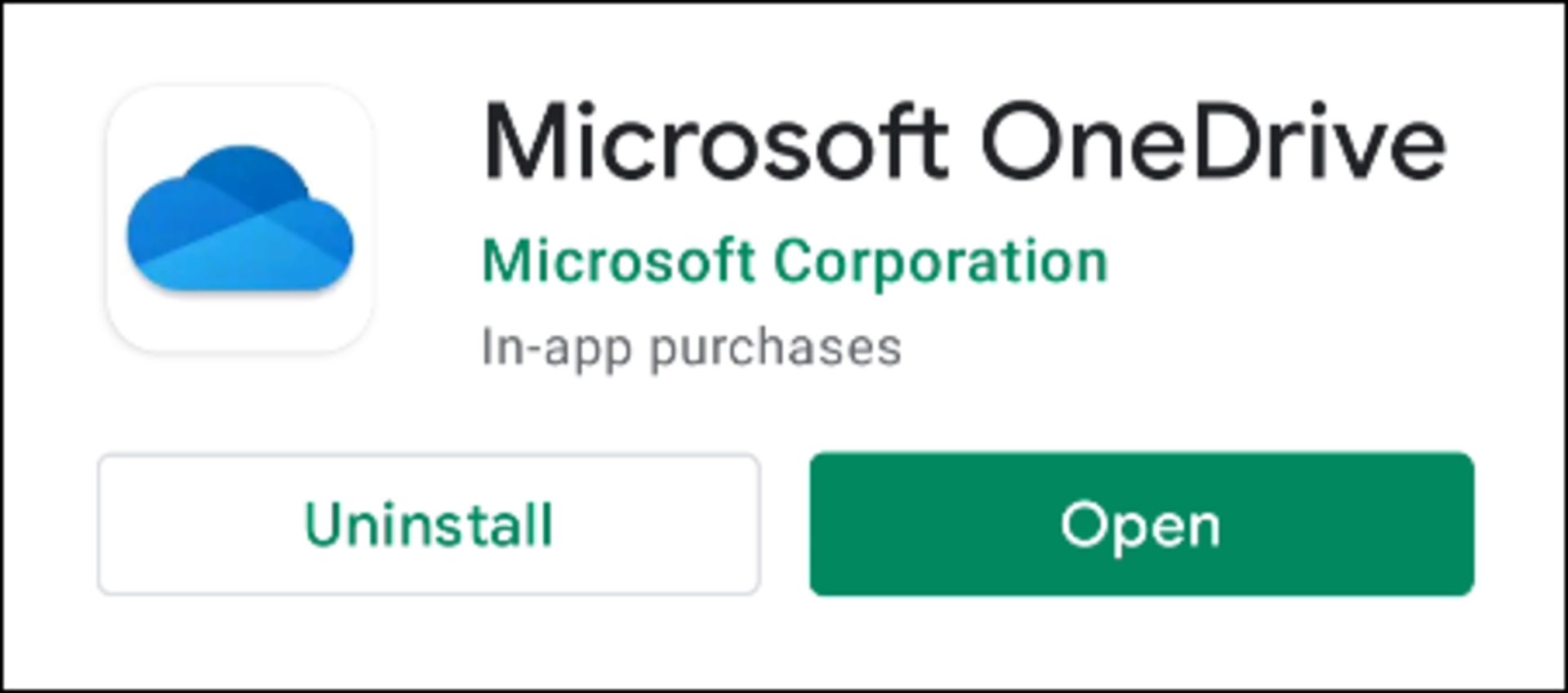1568x693 pixels.
Task: Visit the Microsoft Corporation developer page
Action: point(795,262)
